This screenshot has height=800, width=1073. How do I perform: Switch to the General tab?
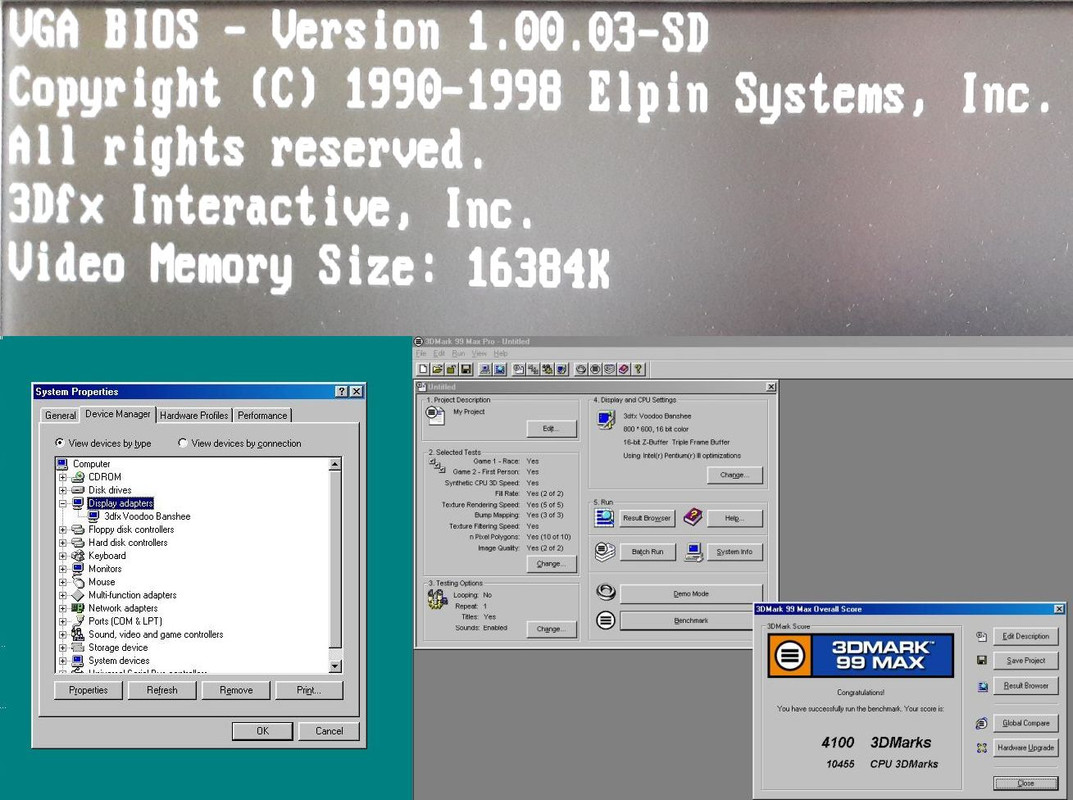60,415
